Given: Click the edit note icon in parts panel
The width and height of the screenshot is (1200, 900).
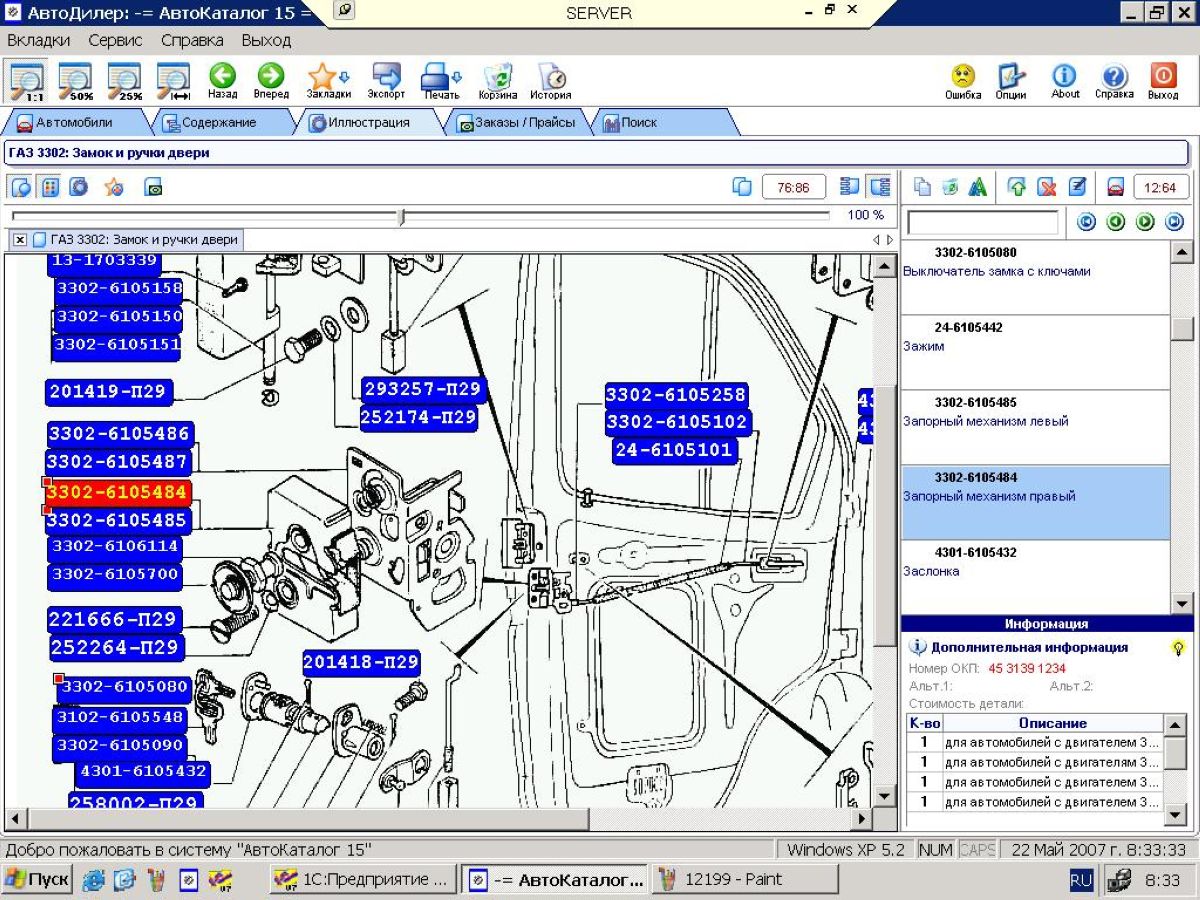Looking at the screenshot, I should [1076, 187].
